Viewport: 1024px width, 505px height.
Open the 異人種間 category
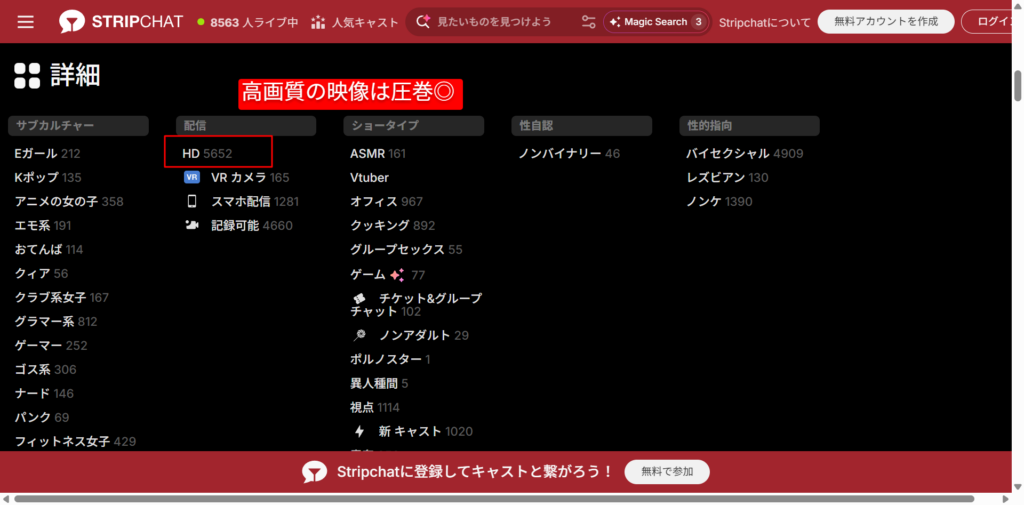point(379,383)
